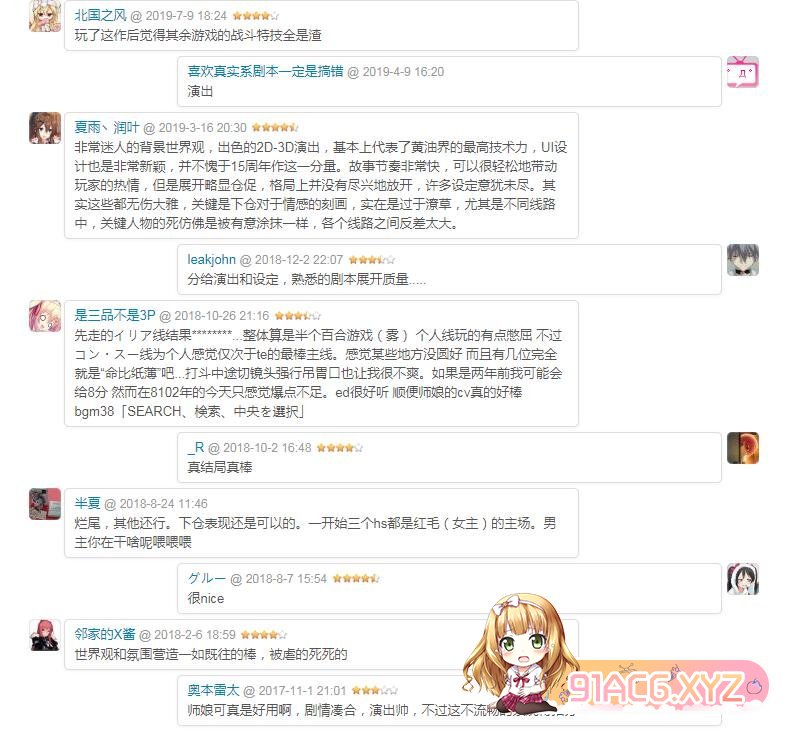Open 邻家的X酱 user profile link
This screenshot has width=801, height=736.
pyautogui.click(x=105, y=634)
